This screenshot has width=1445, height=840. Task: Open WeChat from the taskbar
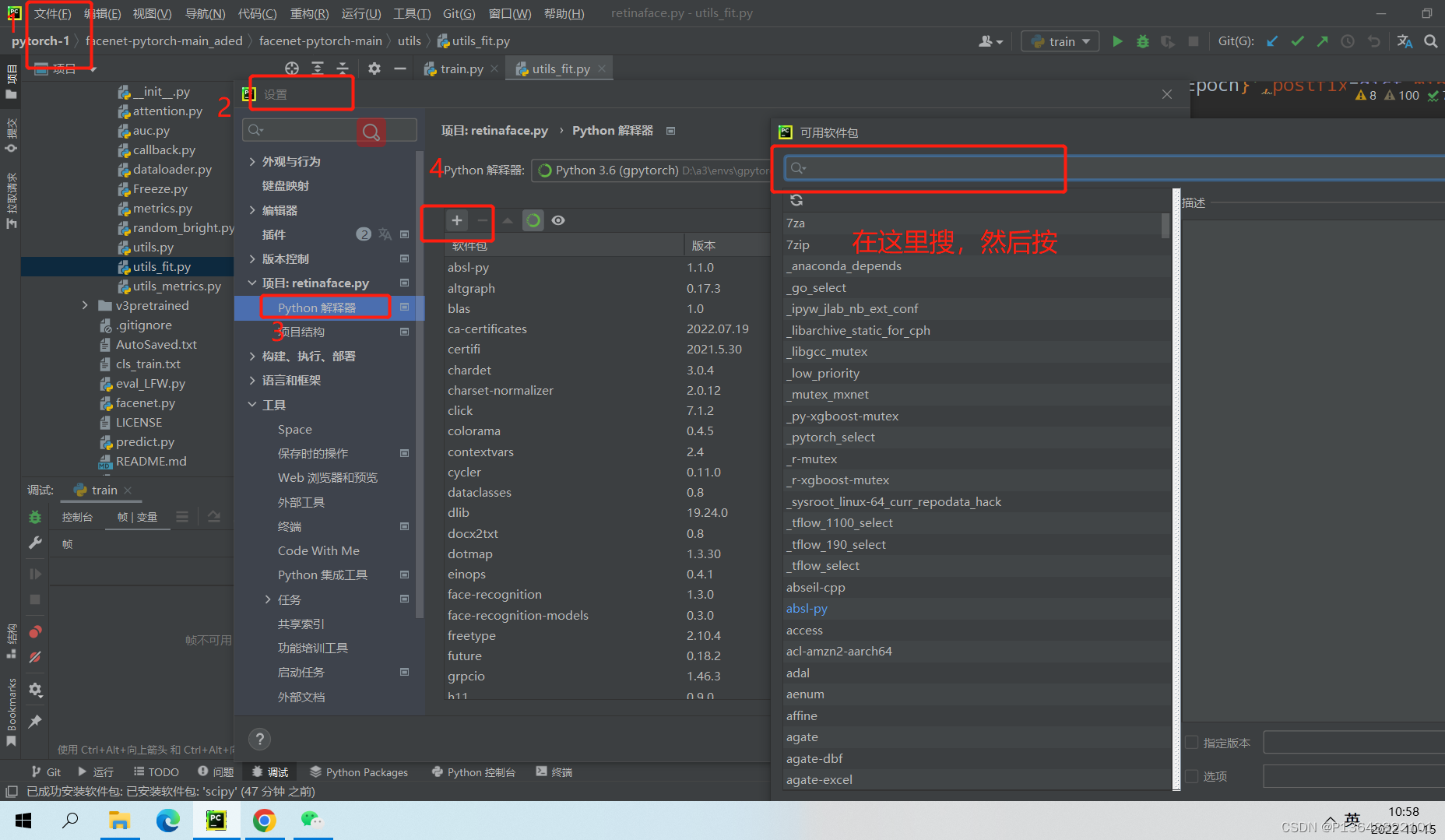tap(312, 821)
